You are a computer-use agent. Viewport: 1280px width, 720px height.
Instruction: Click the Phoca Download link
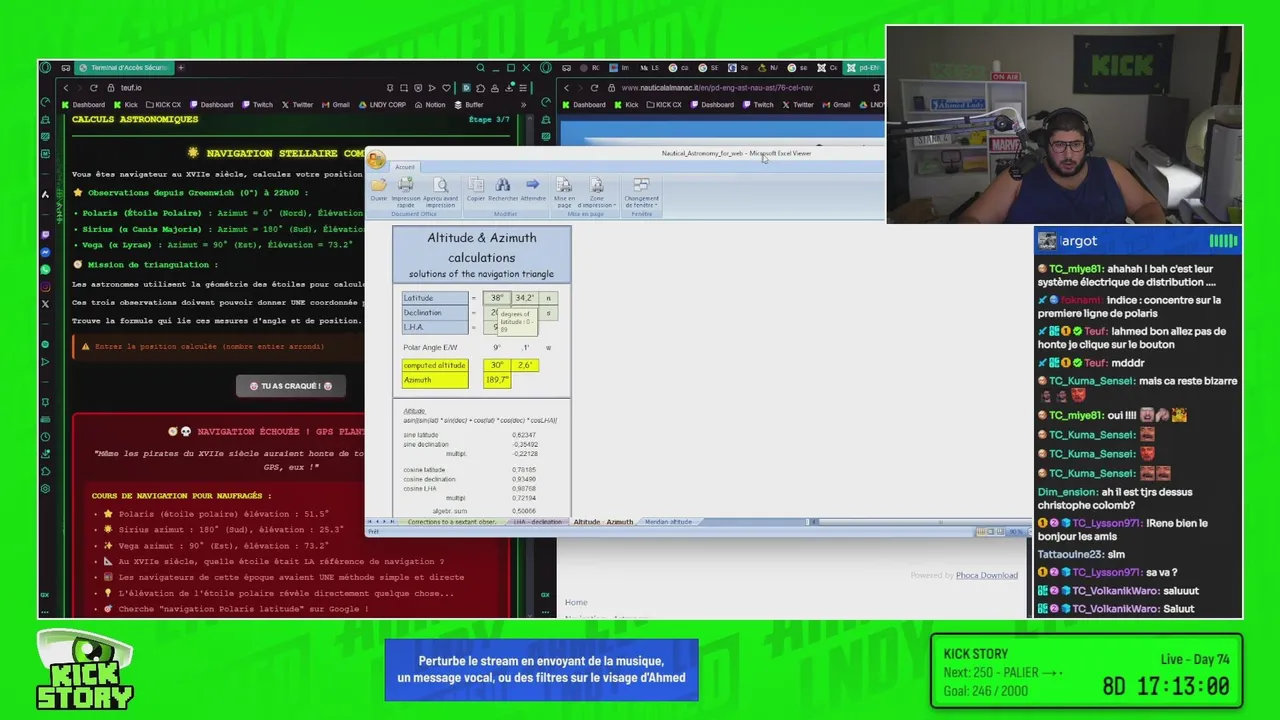pos(987,575)
